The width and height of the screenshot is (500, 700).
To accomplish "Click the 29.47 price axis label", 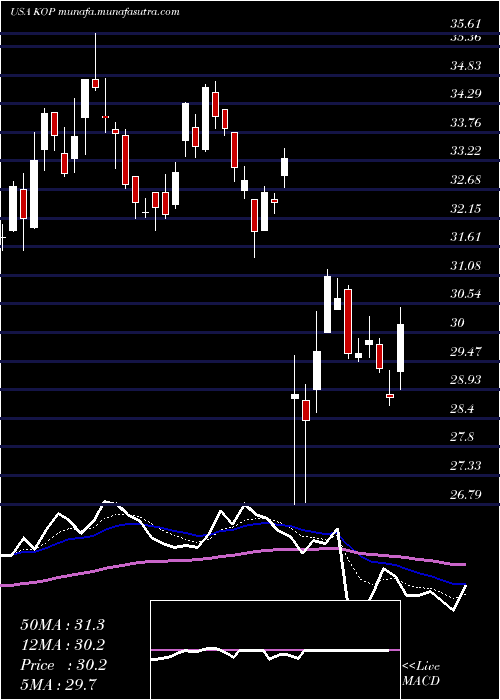I will 465,352.
